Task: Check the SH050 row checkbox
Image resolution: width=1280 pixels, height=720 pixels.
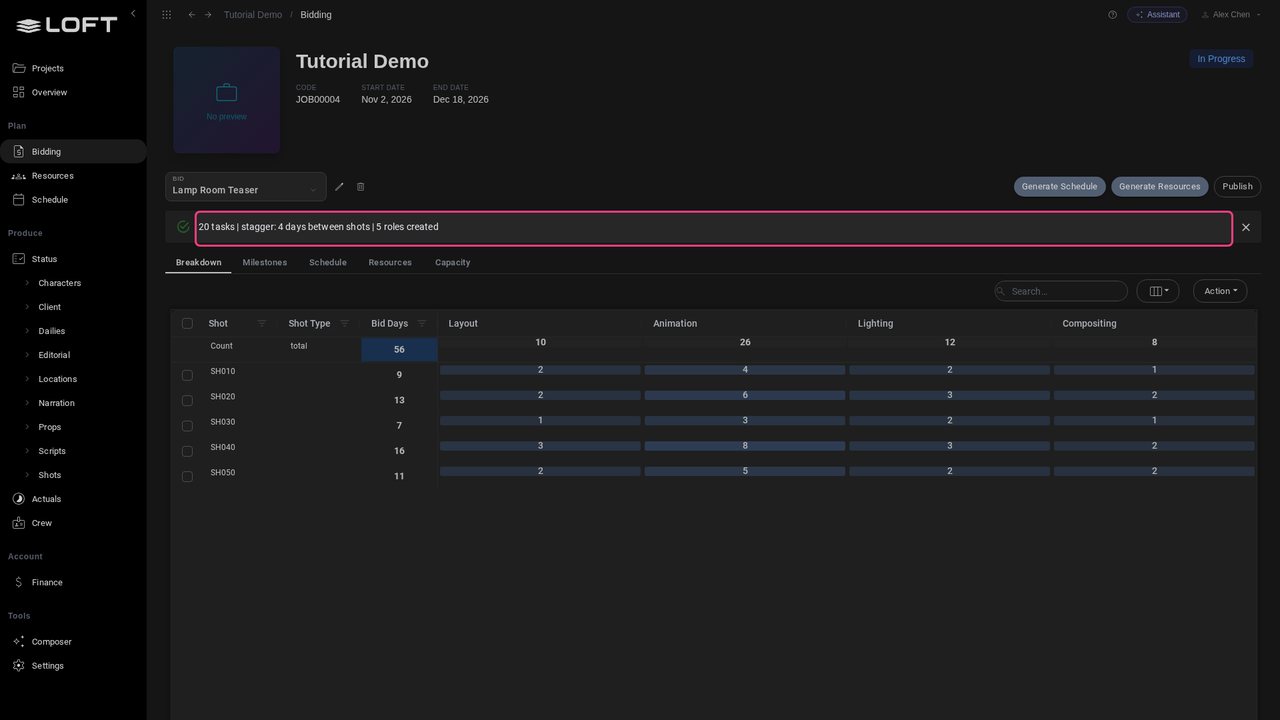Action: point(187,476)
